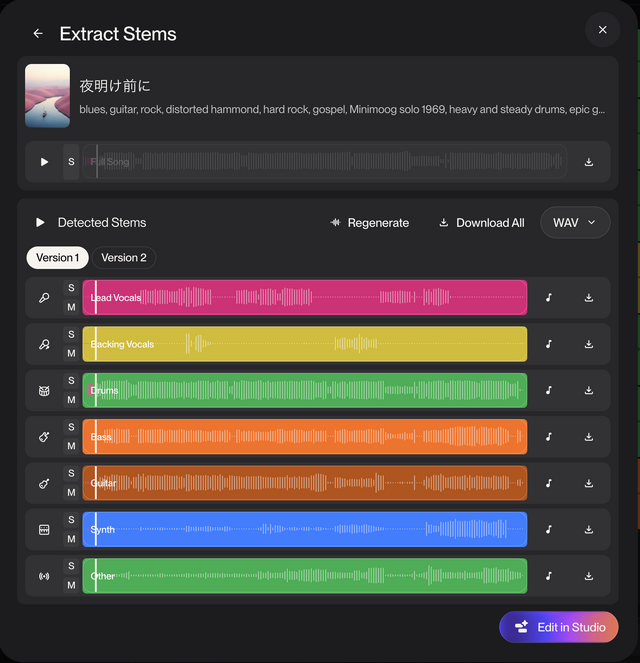Screen dimensions: 640x663
Task: Switch to Version 2 tab
Action: click(x=124, y=258)
